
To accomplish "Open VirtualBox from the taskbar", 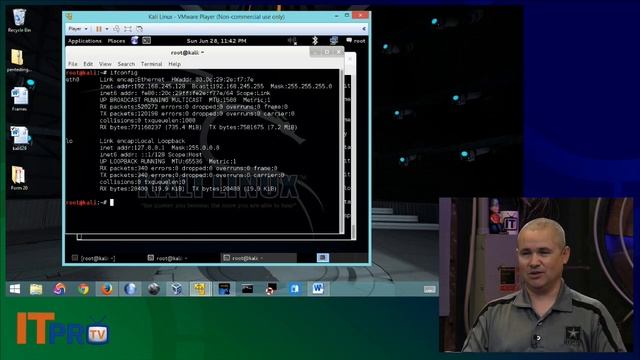I will click(177, 289).
